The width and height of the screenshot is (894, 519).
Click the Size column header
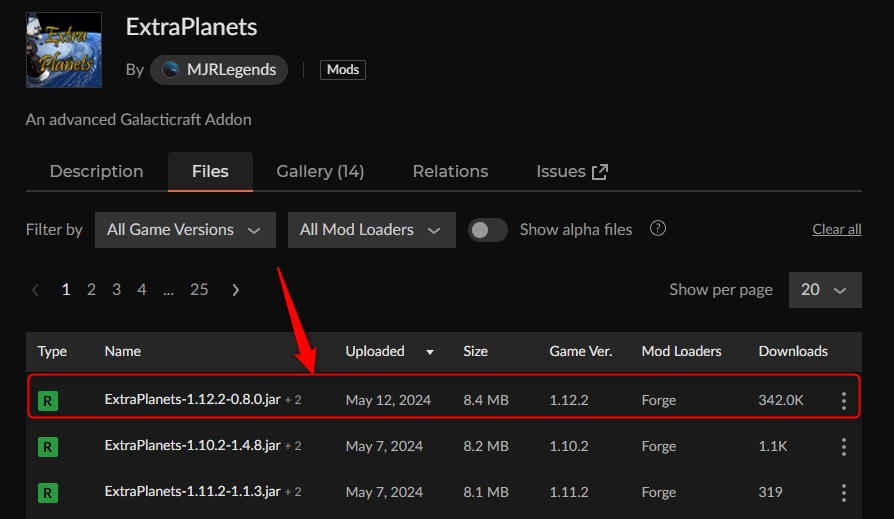476,351
